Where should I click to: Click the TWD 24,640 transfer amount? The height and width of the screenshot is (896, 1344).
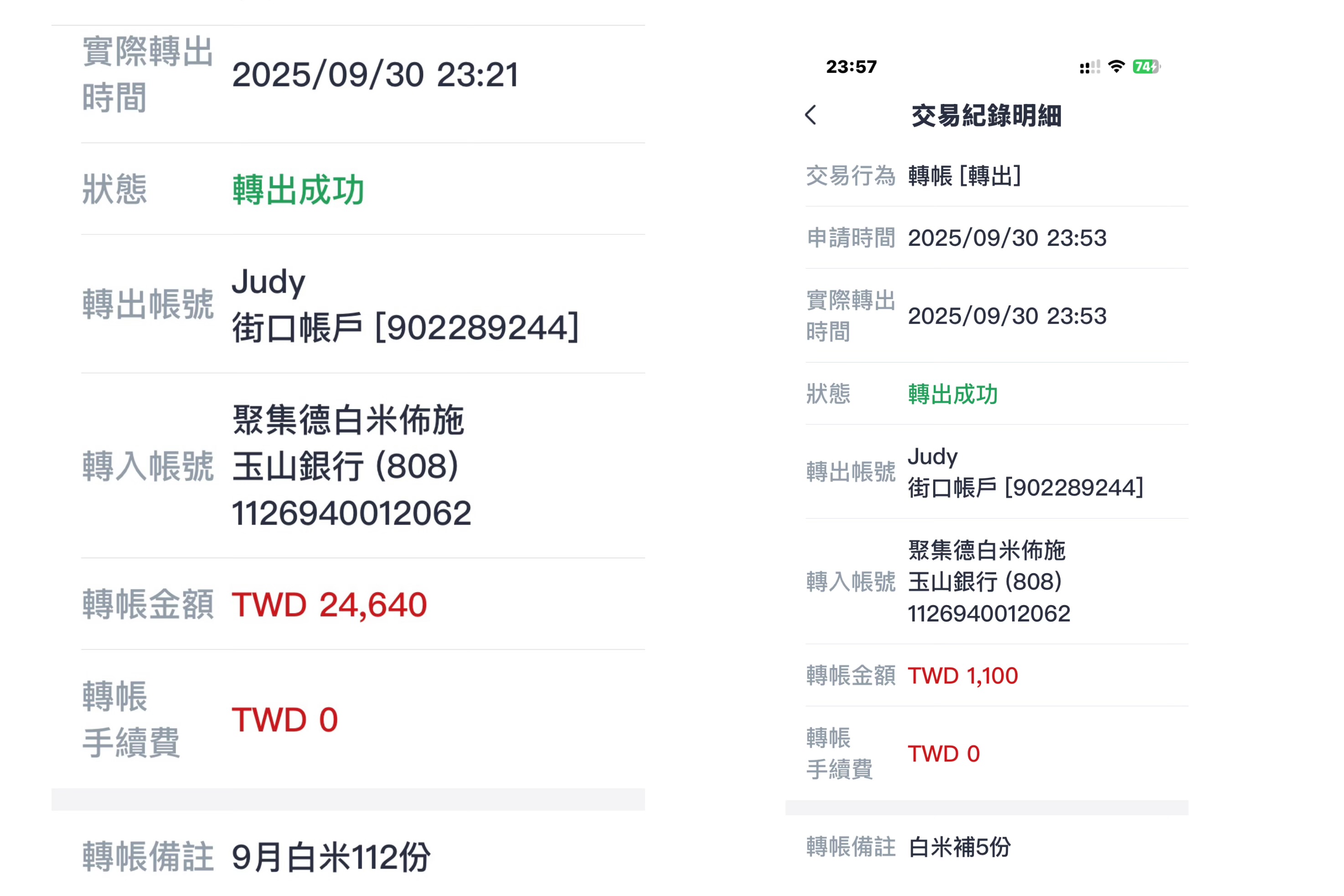click(x=329, y=605)
